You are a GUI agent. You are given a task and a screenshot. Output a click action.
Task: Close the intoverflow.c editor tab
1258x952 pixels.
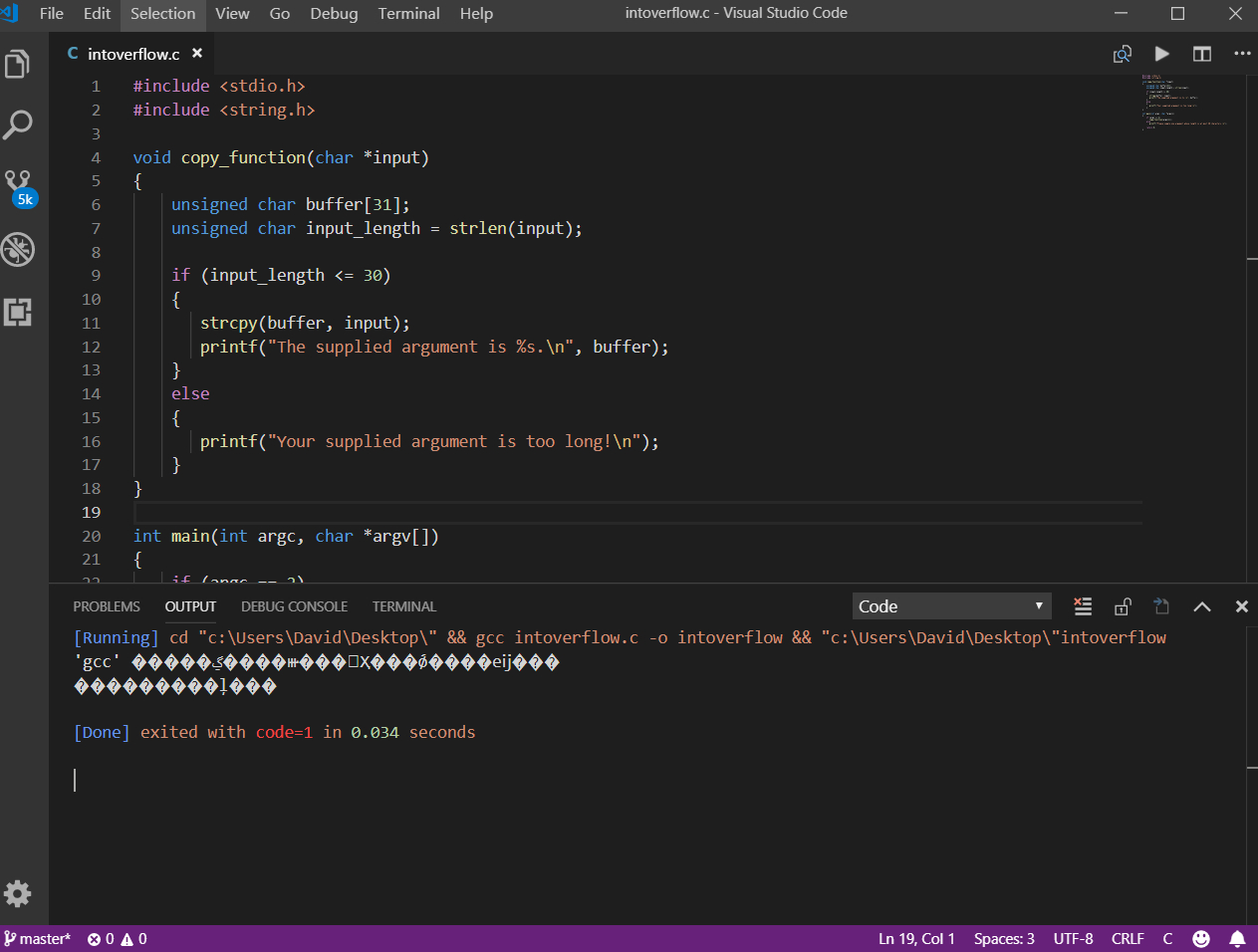(197, 54)
